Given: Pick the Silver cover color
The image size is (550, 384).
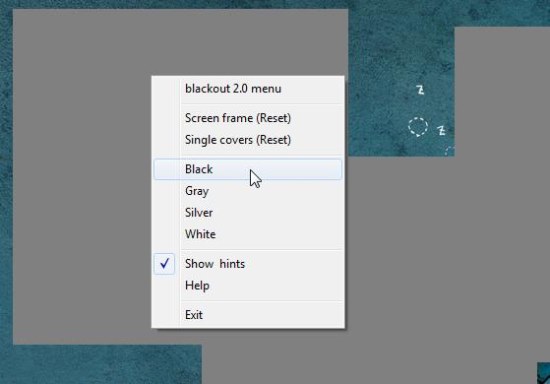Looking at the screenshot, I should [x=248, y=213].
